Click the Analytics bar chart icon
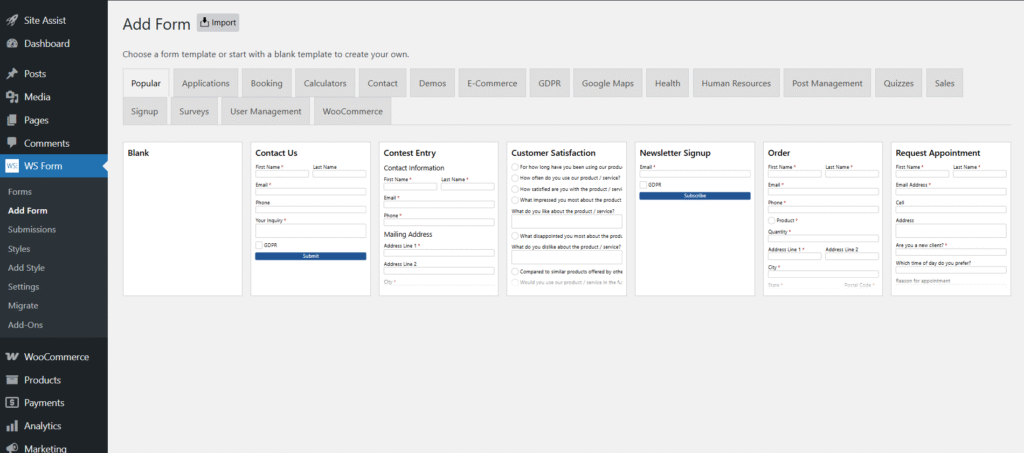The height and width of the screenshot is (453, 1024). (12, 426)
